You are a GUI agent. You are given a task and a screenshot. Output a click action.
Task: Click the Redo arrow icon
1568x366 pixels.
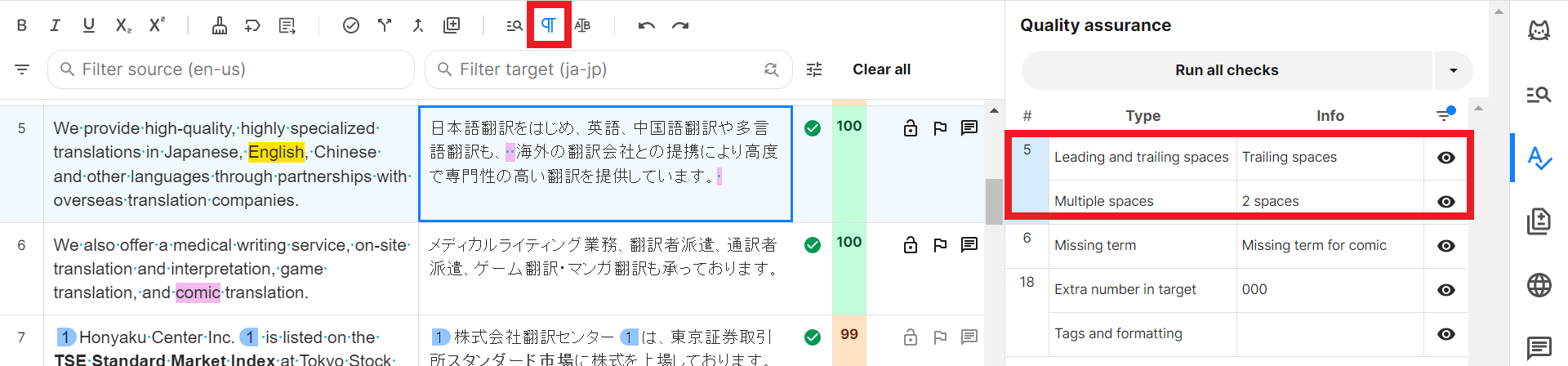point(680,25)
